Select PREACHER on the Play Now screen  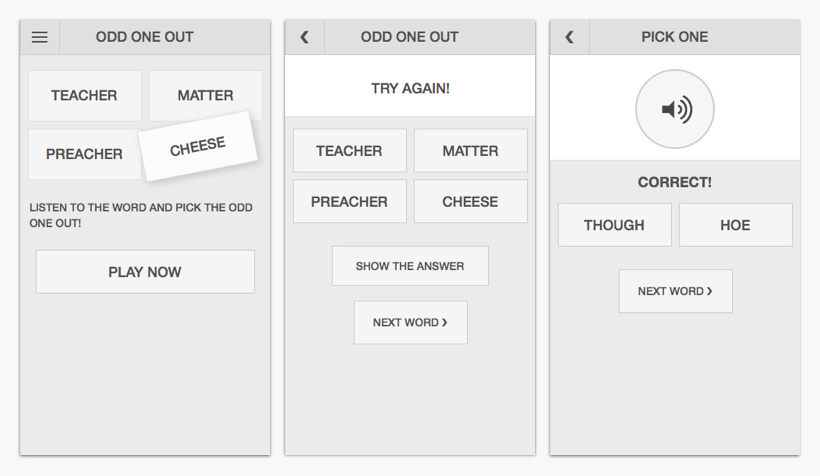point(84,155)
